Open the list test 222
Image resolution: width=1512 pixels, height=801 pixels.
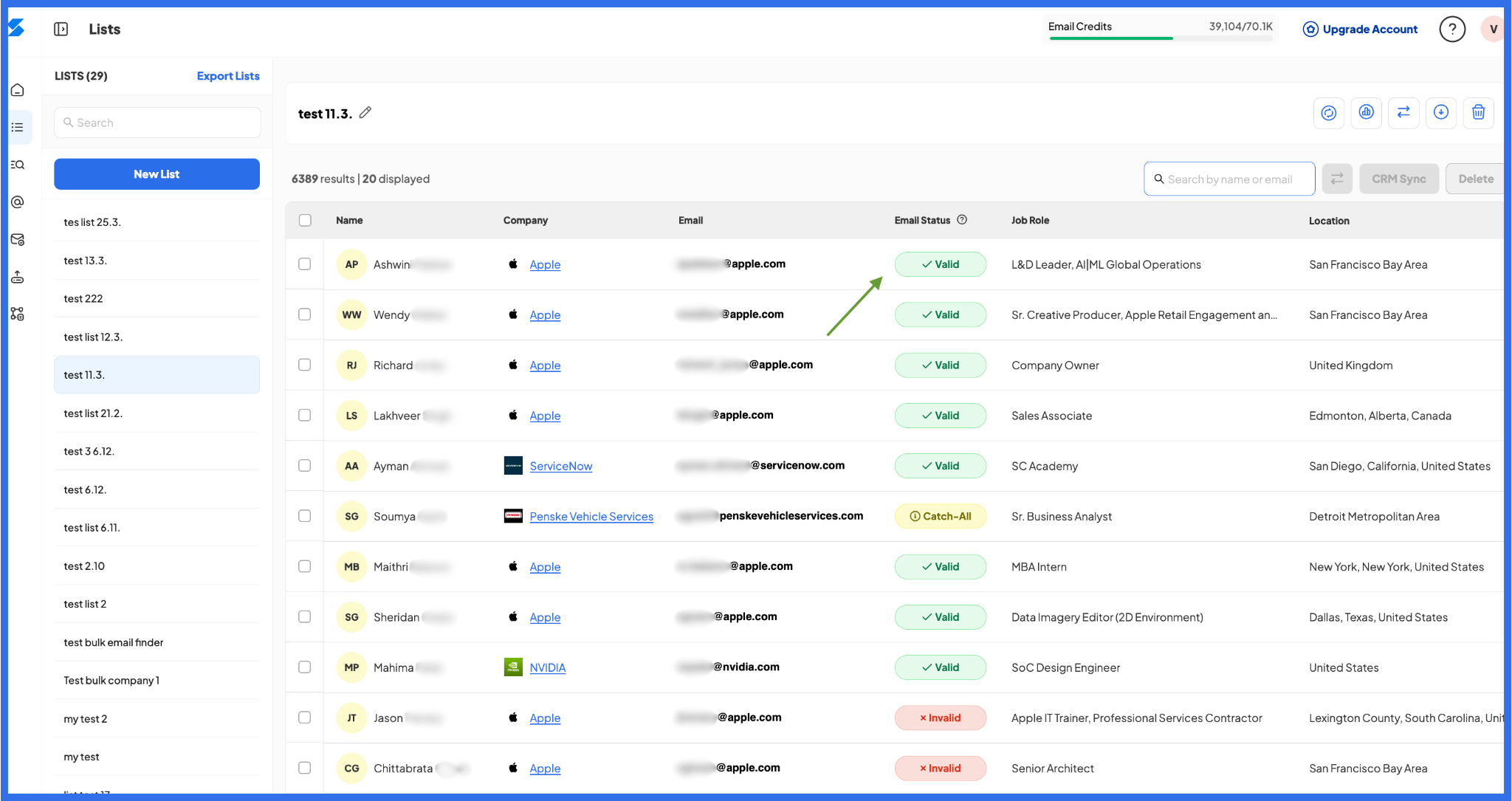point(157,298)
